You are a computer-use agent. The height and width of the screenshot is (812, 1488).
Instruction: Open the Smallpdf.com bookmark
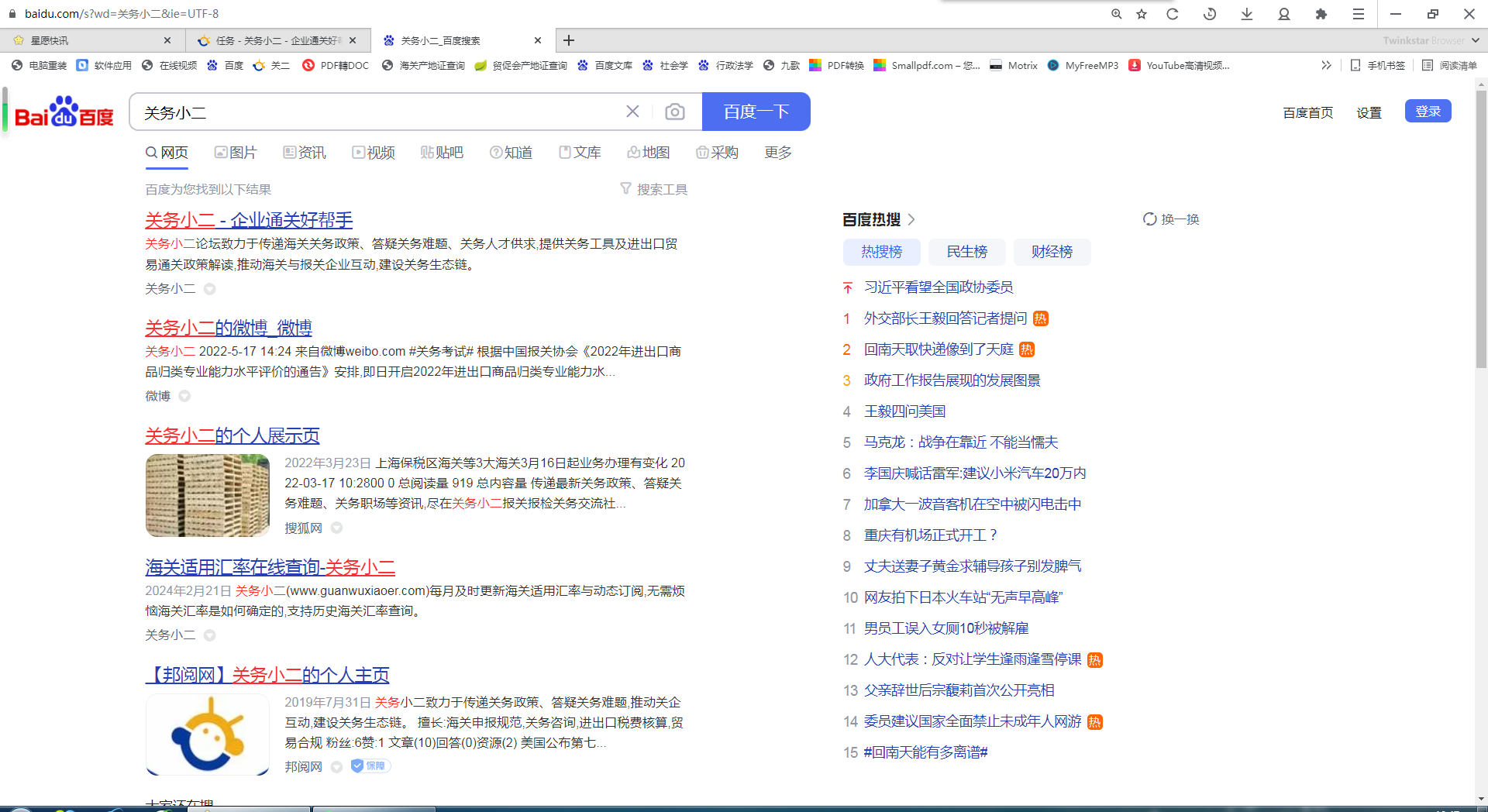coord(927,65)
